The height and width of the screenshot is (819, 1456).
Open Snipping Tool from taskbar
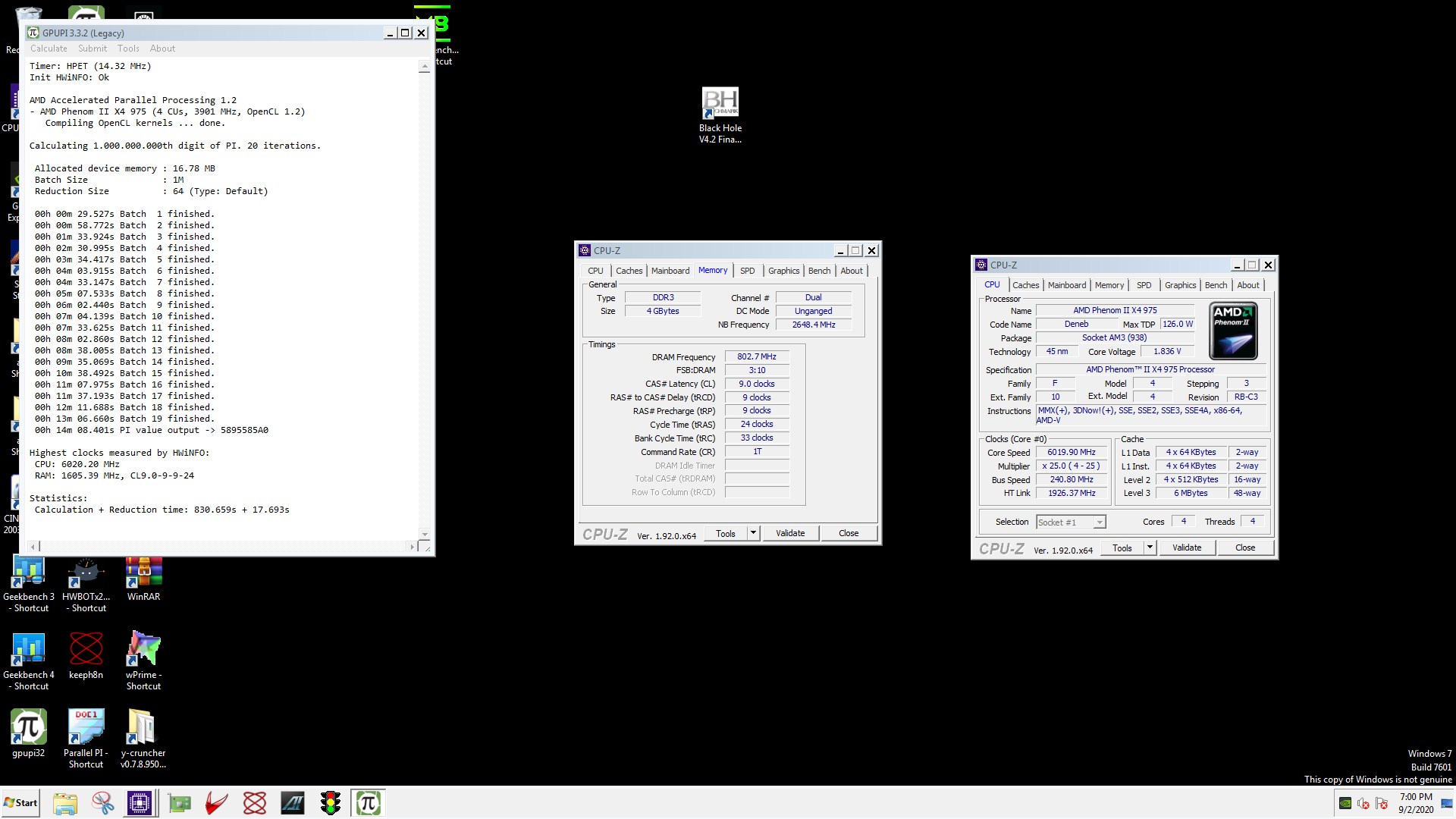pyautogui.click(x=102, y=803)
